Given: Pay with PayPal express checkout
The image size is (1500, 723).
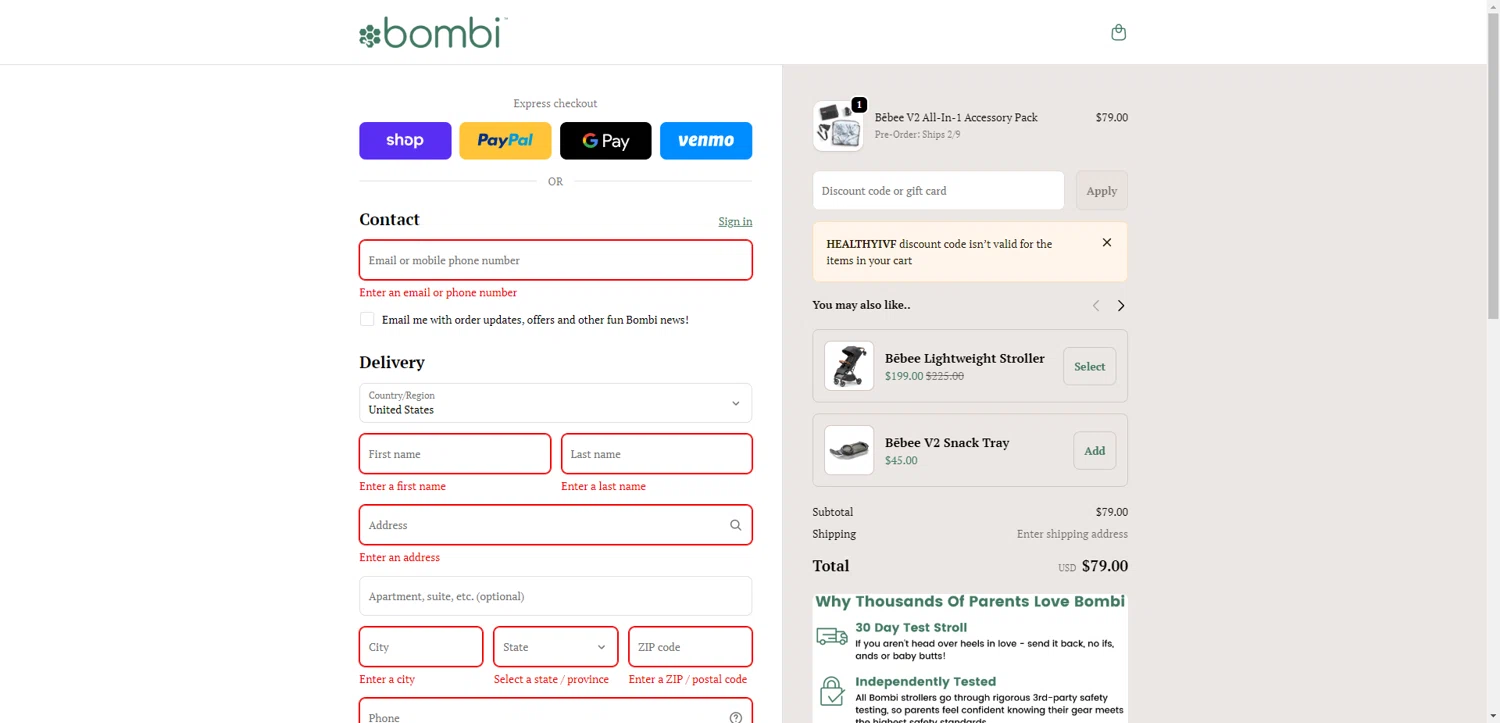Looking at the screenshot, I should [x=505, y=141].
